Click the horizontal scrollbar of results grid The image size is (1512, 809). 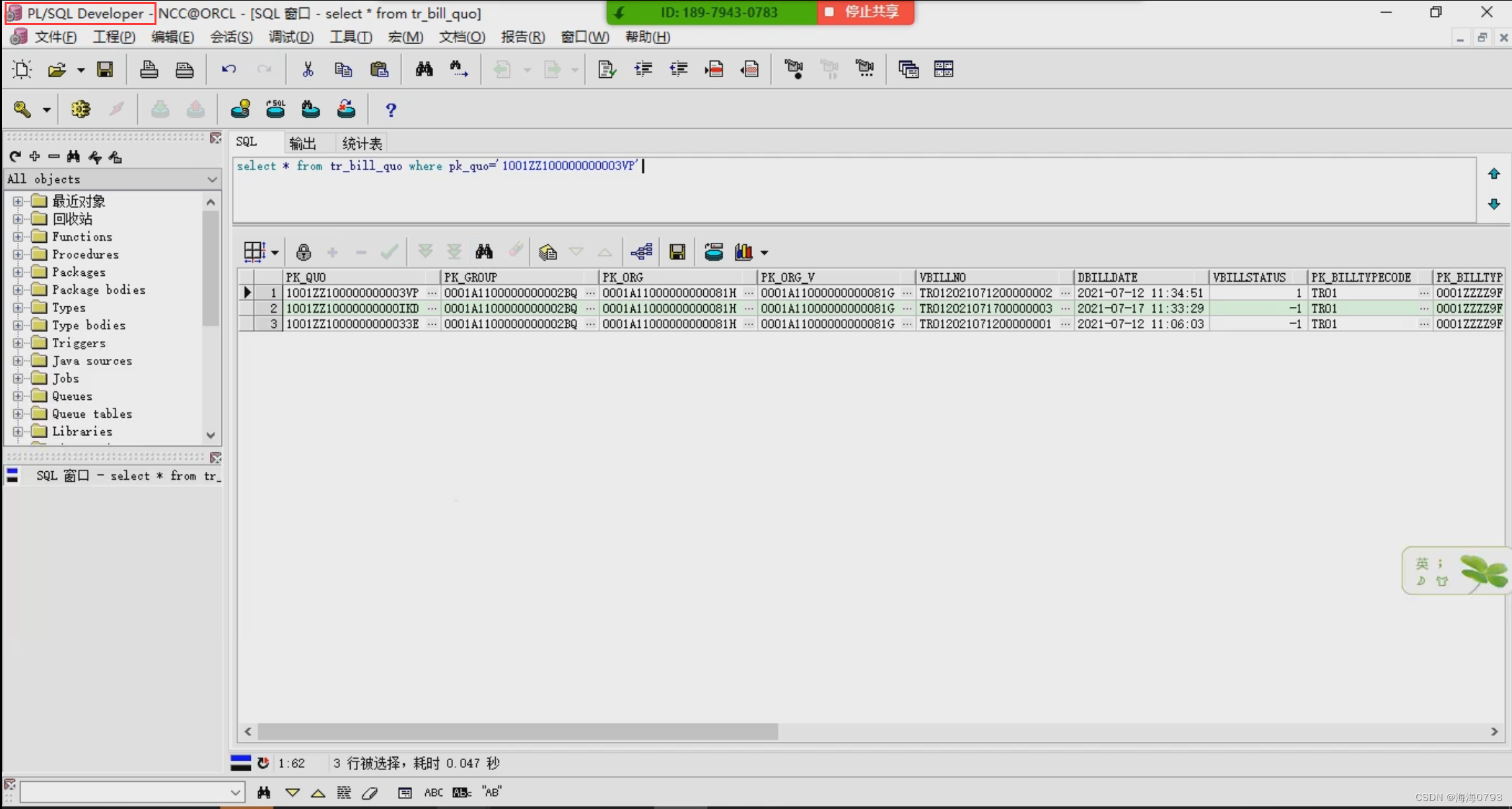click(x=518, y=731)
